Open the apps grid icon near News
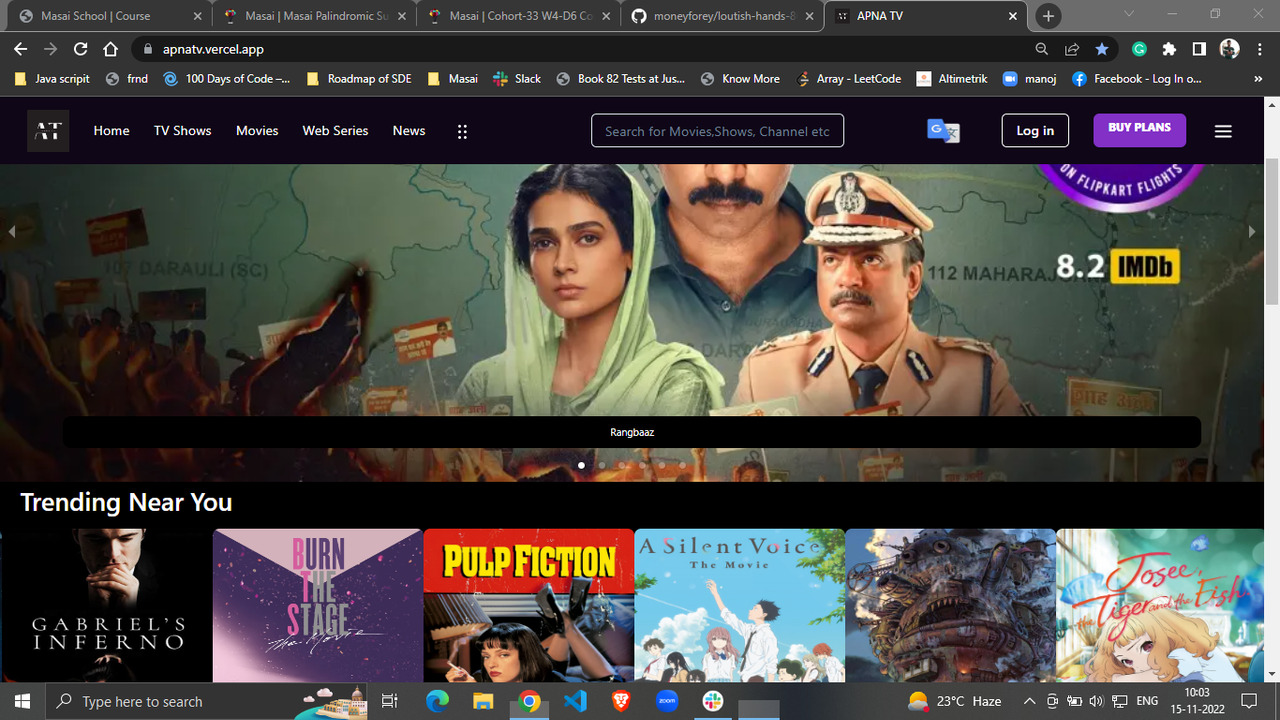 (461, 130)
